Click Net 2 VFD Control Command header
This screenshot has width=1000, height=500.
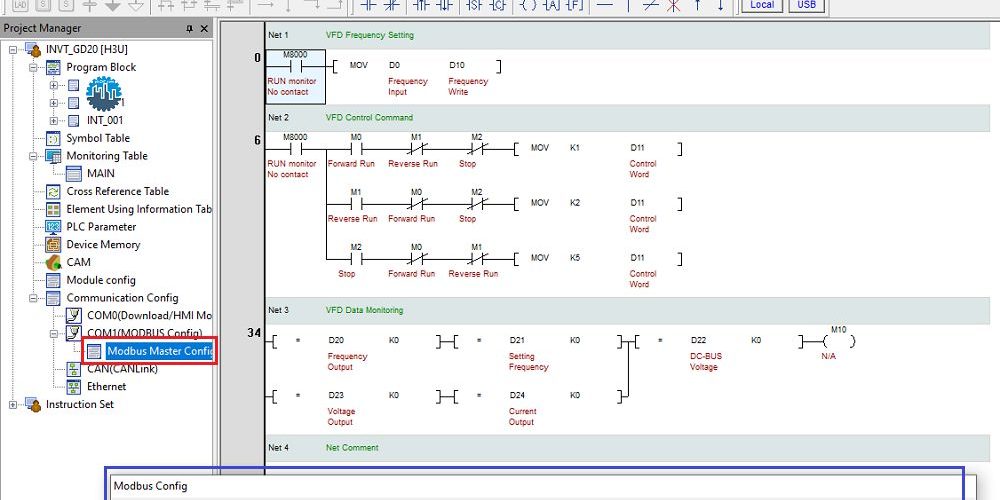pyautogui.click(x=628, y=118)
